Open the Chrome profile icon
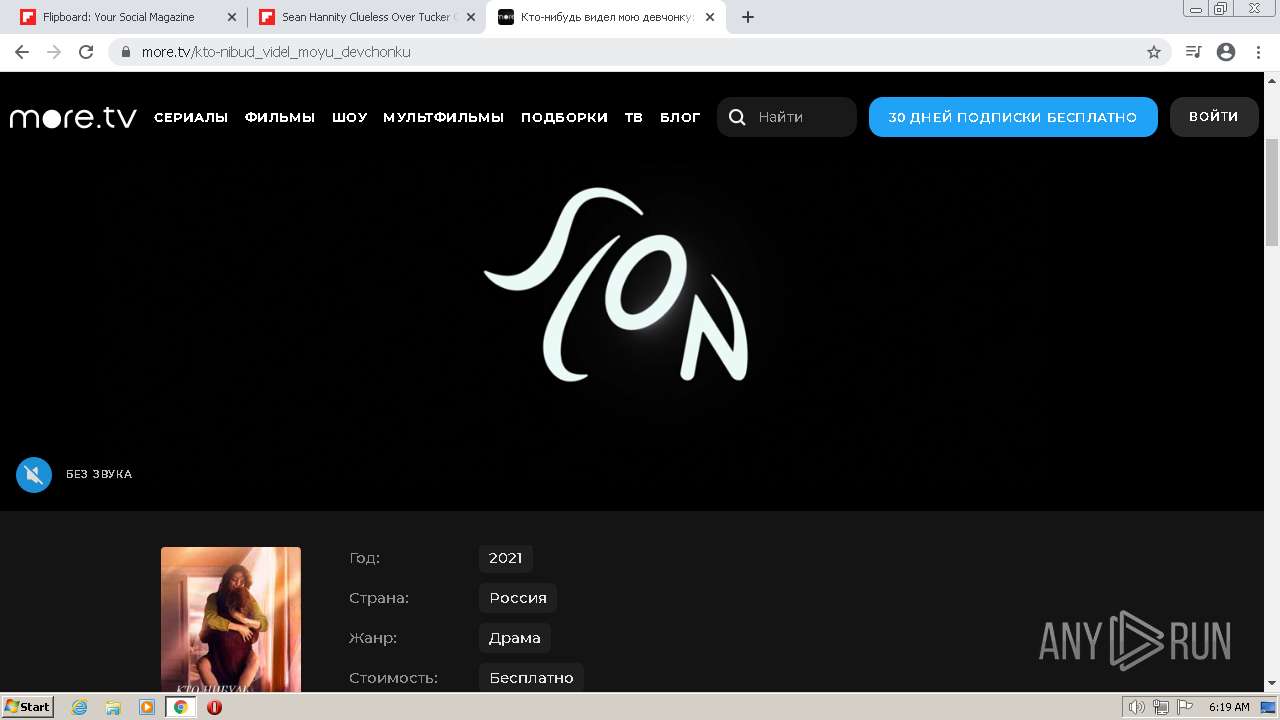Image resolution: width=1280 pixels, height=720 pixels. click(1226, 52)
